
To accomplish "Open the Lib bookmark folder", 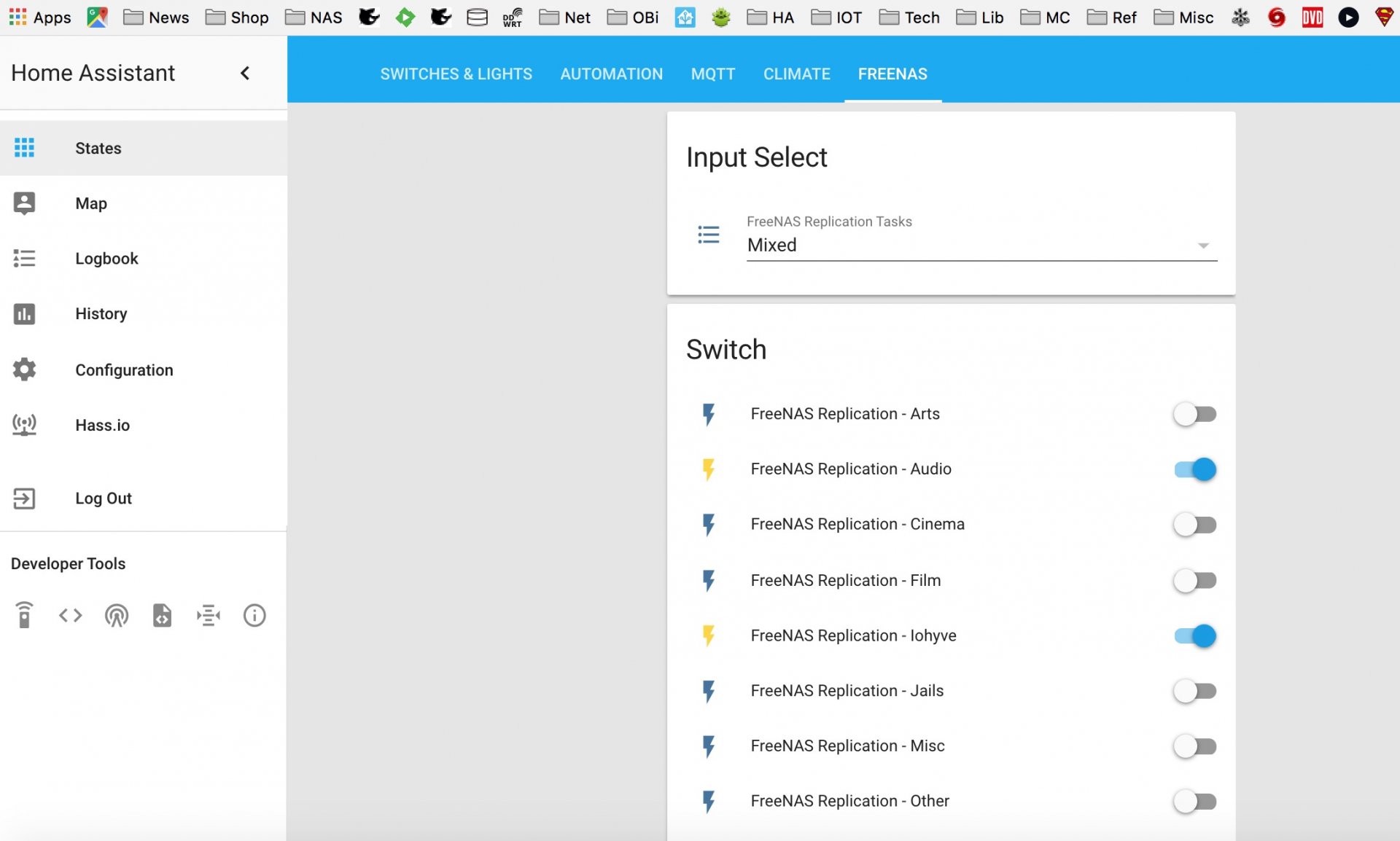I will point(979,17).
